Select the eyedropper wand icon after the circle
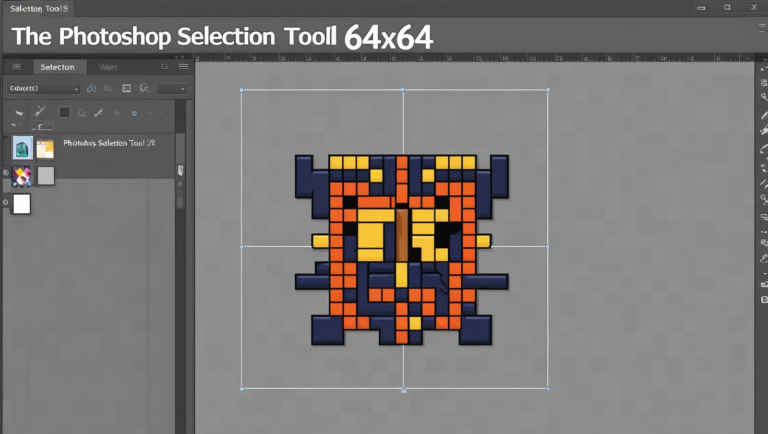768x434 pixels. click(x=98, y=113)
